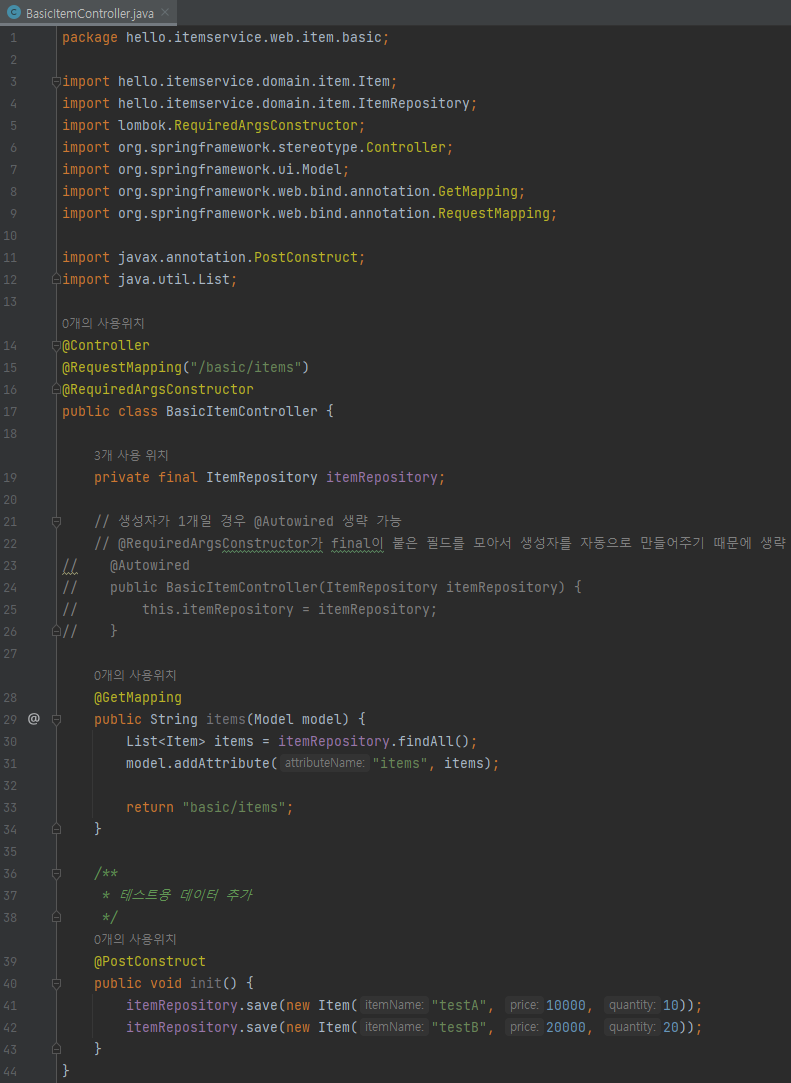Viewport: 791px width, 1083px height.
Task: Click fold end marker on @RequiredArgsConstructor line 16
Action: pos(57,390)
